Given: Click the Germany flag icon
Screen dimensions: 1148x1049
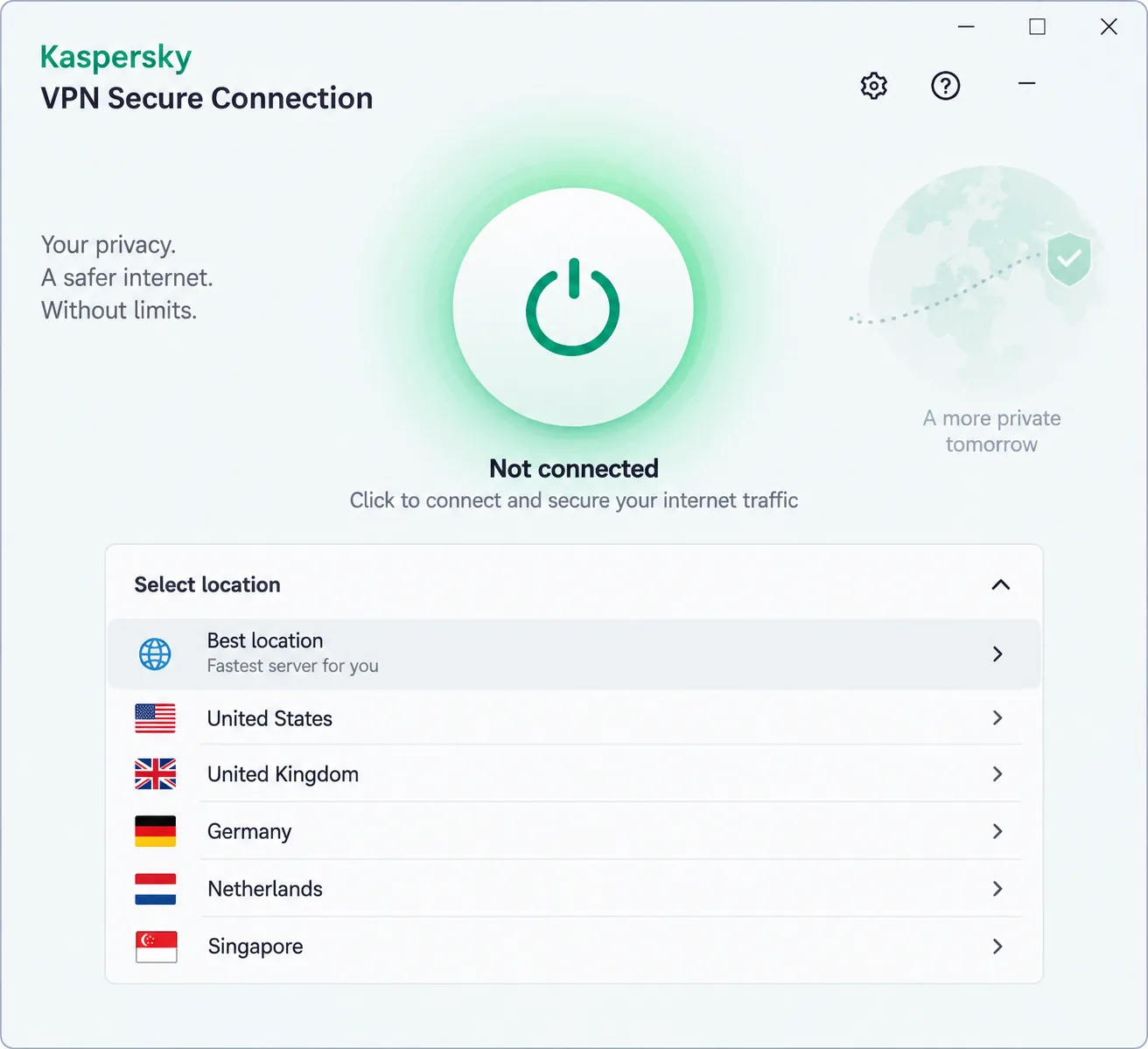Looking at the screenshot, I should coord(156,831).
